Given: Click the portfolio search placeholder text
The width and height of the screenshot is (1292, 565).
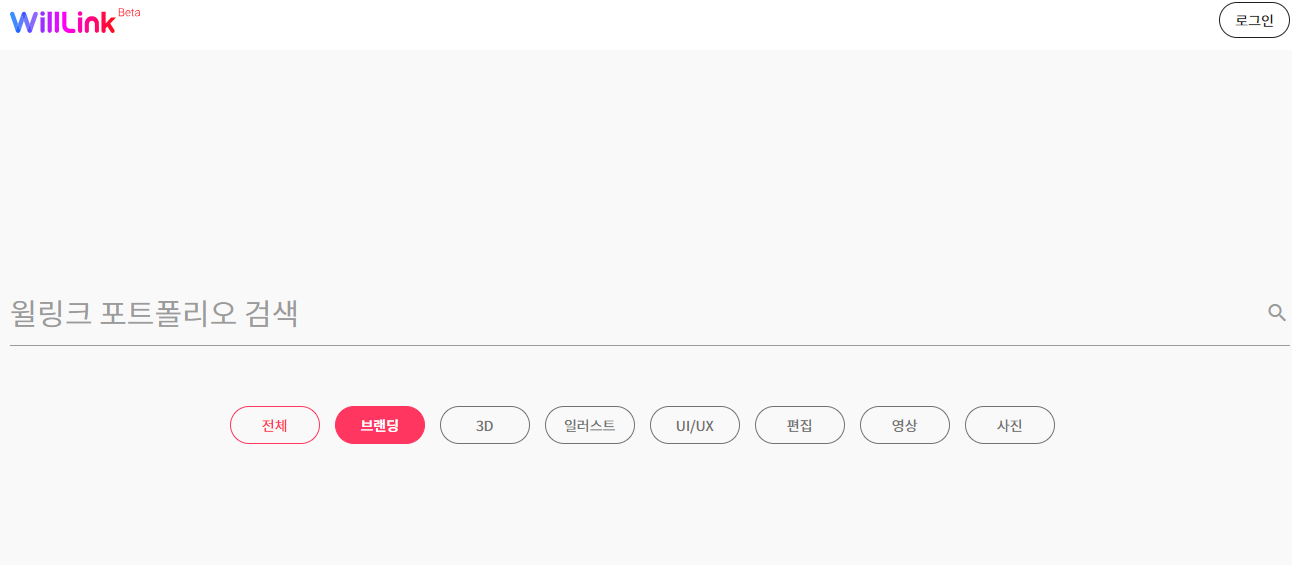Looking at the screenshot, I should 155,314.
